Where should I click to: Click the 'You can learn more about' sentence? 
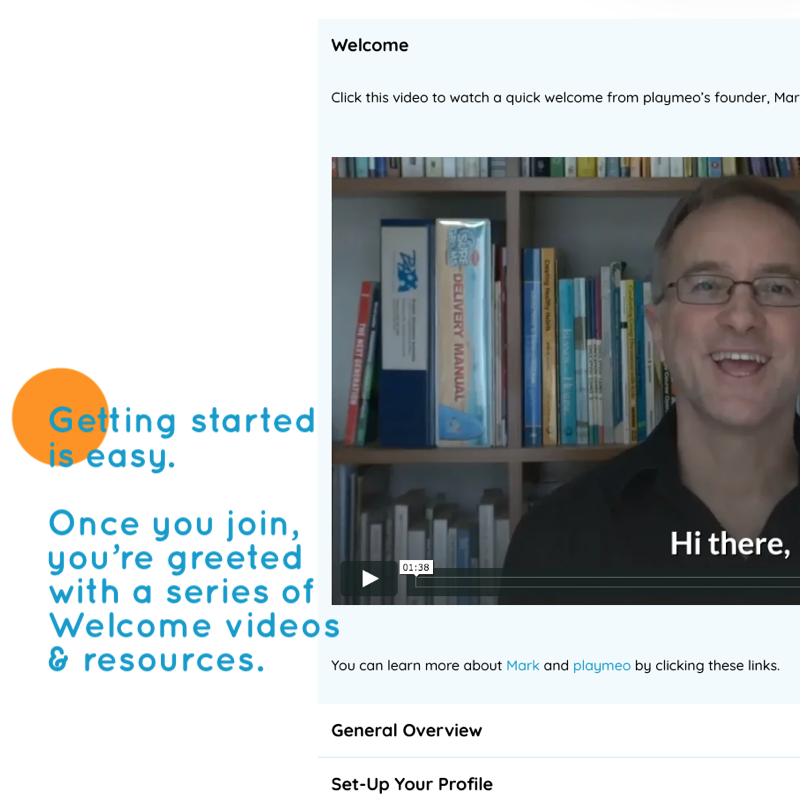(x=555, y=666)
